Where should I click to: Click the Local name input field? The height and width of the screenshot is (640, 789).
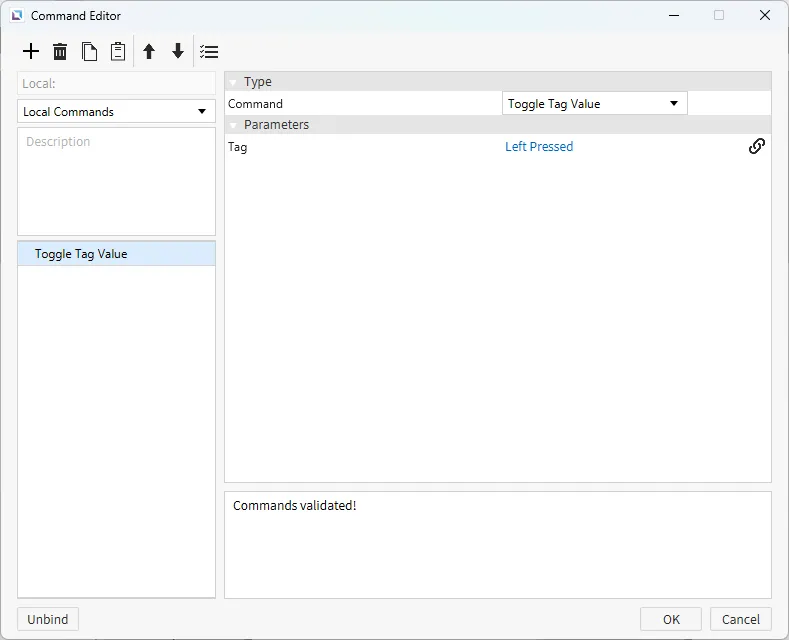coord(116,84)
